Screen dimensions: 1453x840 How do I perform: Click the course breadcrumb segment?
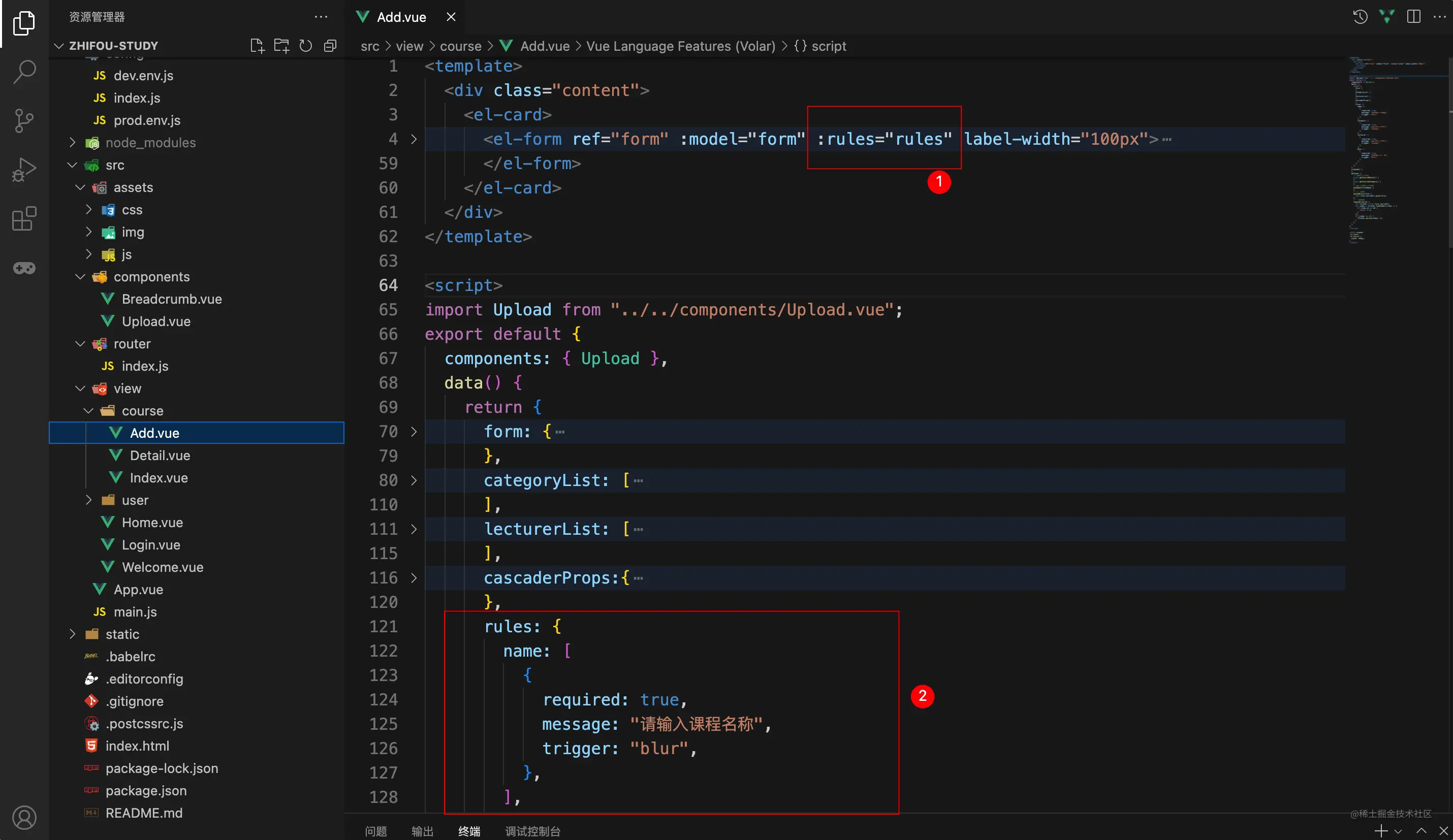460,46
